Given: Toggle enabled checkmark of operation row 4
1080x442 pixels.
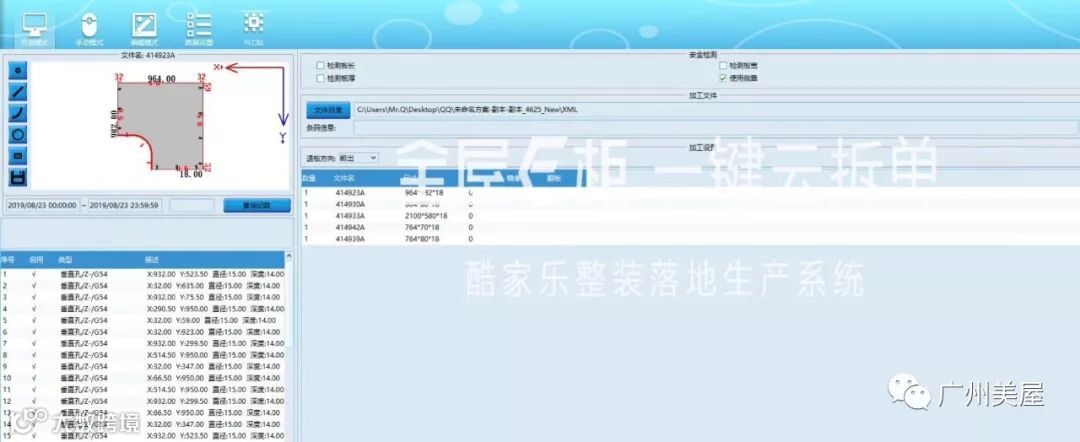Looking at the screenshot, I should [x=33, y=309].
